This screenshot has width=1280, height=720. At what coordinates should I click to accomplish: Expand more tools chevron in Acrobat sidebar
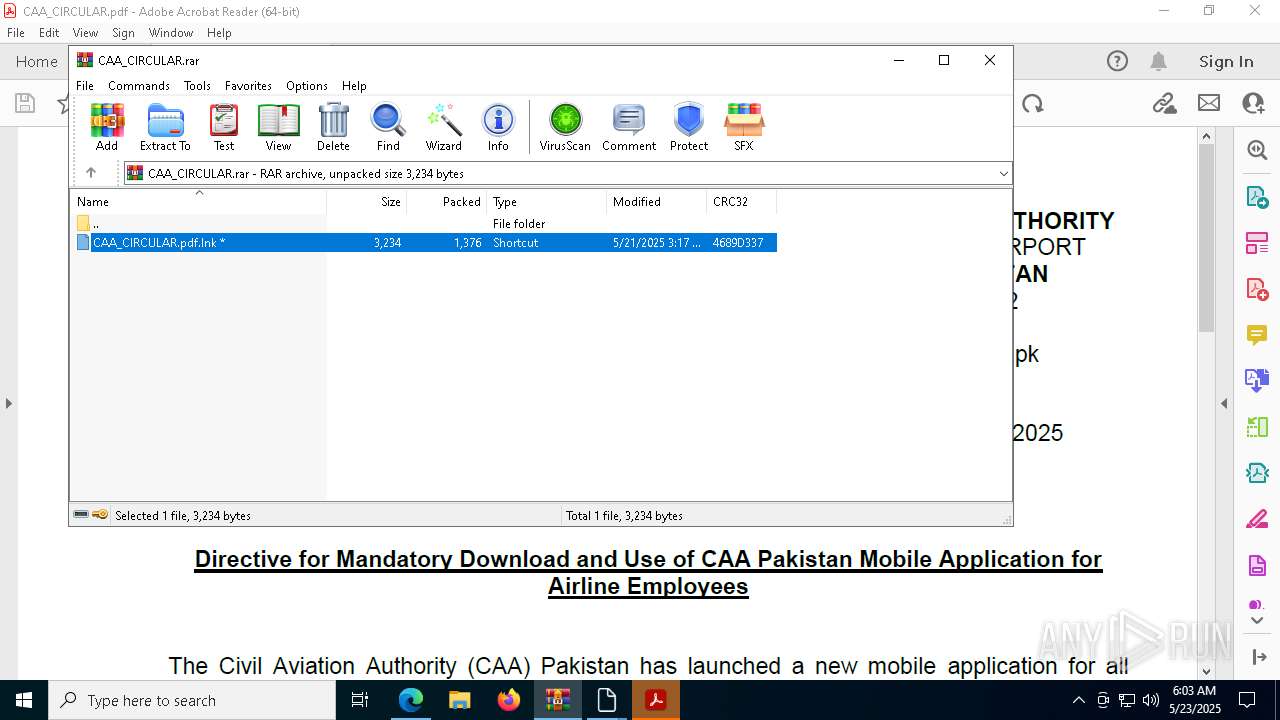[1257, 621]
